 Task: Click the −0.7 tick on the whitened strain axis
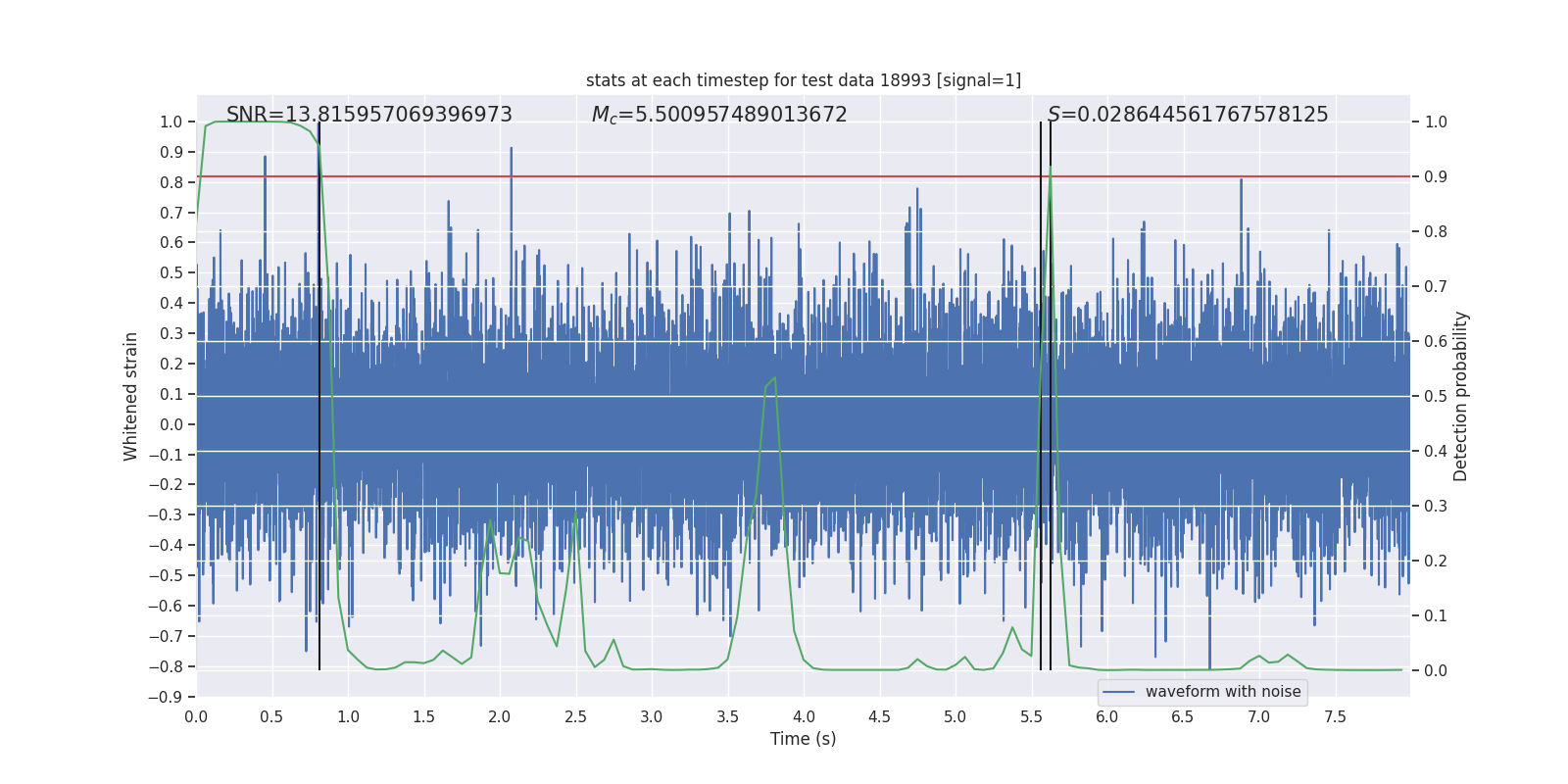(166, 637)
